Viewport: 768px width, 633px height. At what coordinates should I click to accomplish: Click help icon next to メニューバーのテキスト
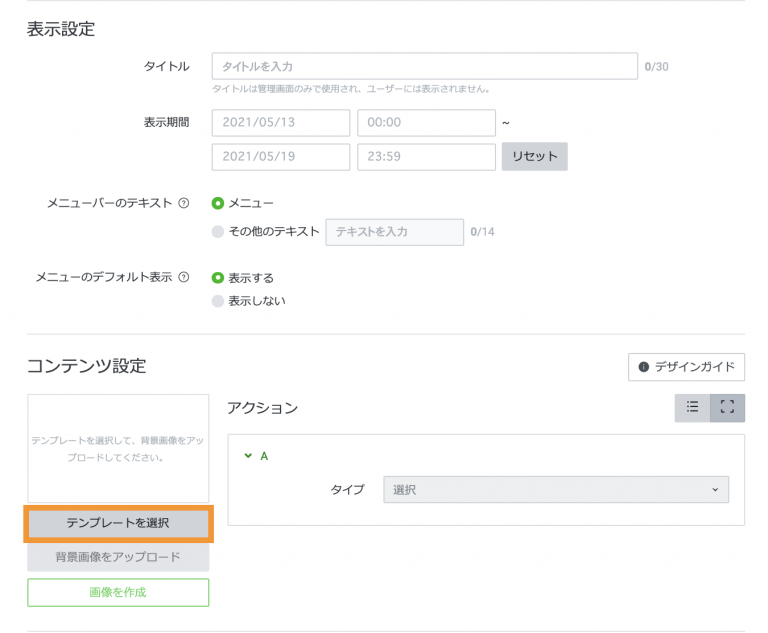[x=183, y=203]
